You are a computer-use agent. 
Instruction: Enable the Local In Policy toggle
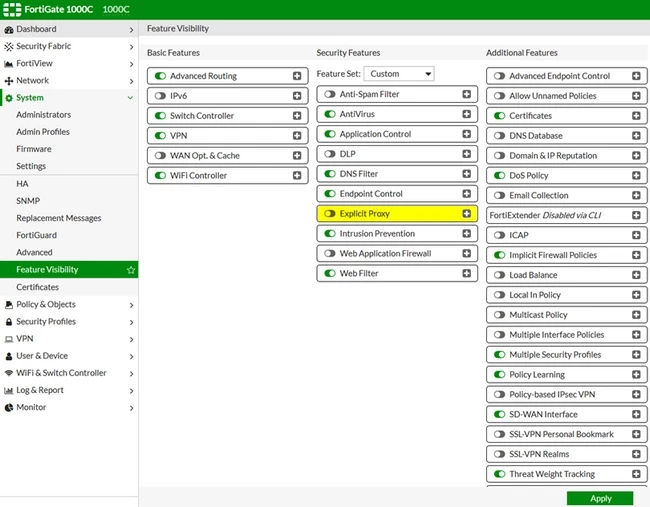[500, 295]
